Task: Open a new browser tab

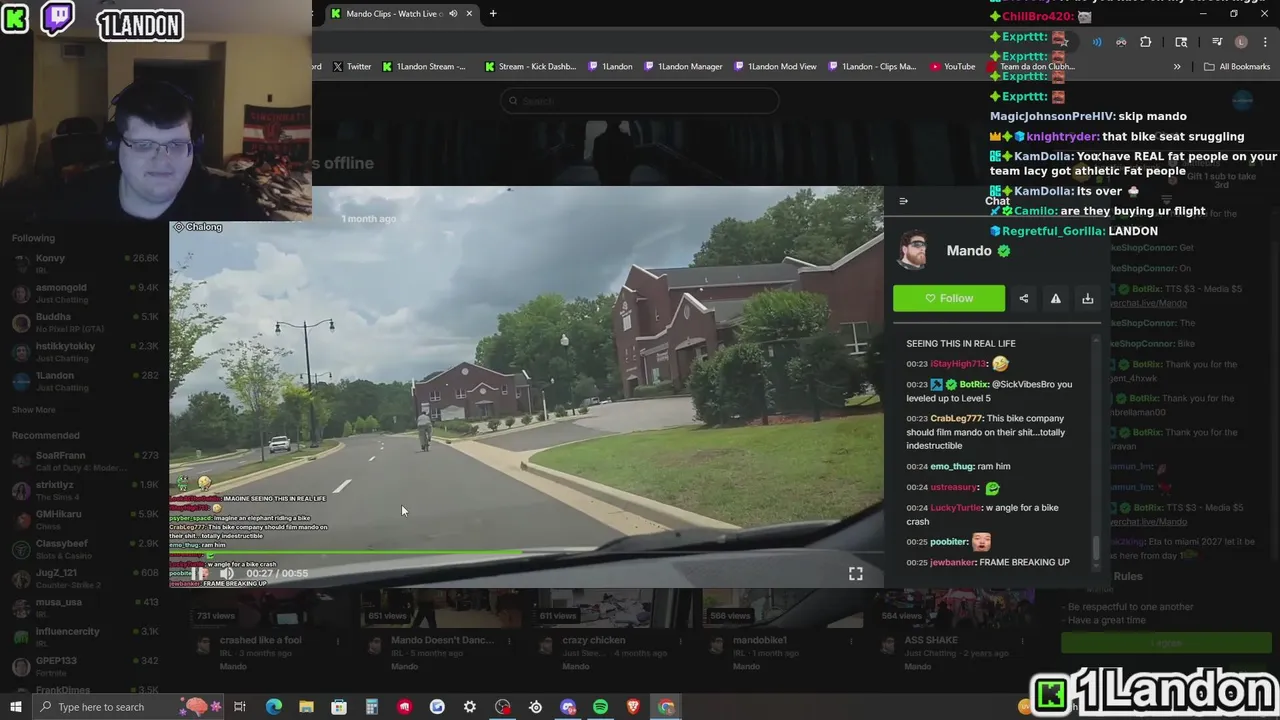Action: tap(493, 13)
